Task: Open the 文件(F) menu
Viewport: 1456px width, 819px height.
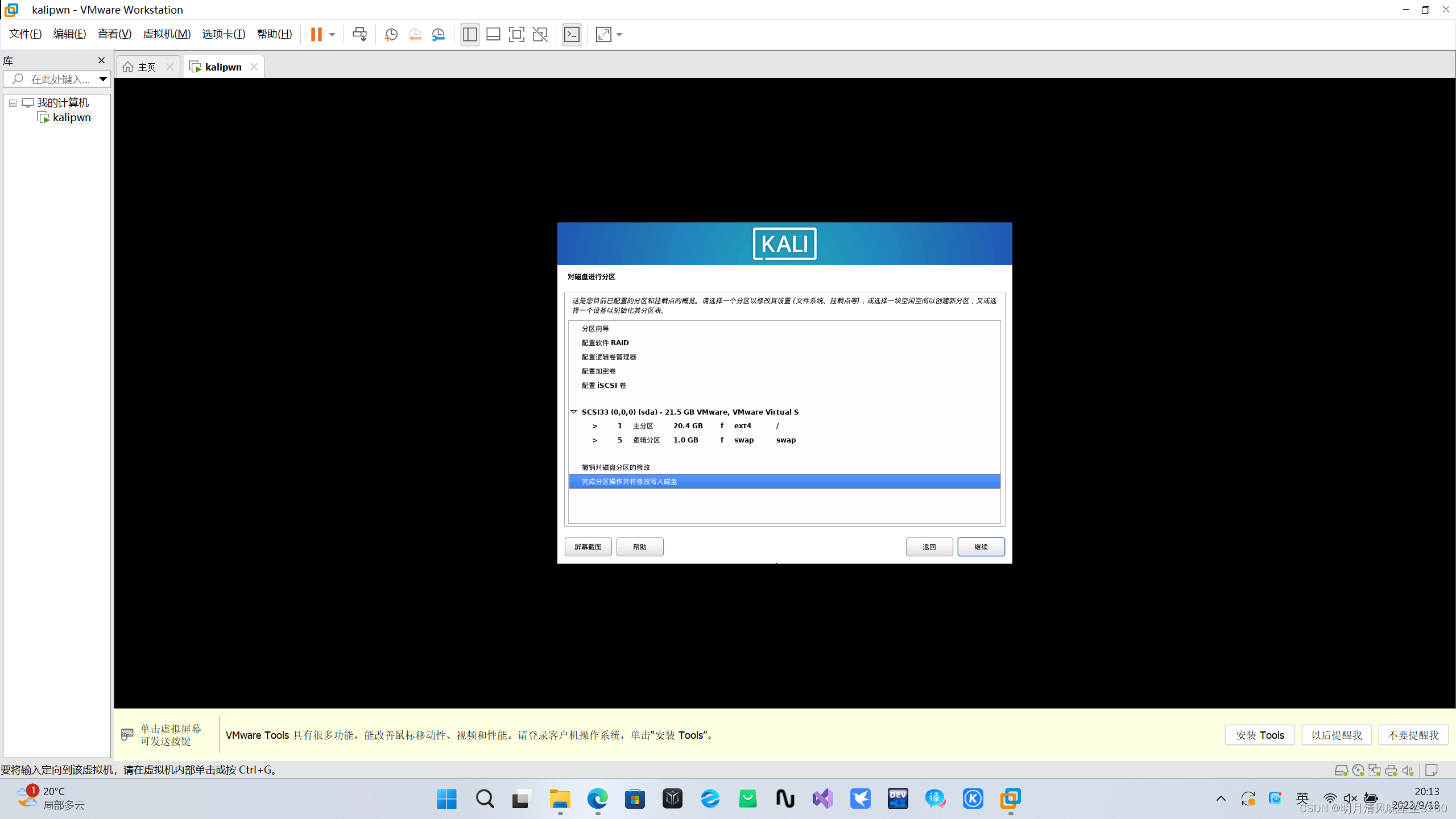Action: coord(26,34)
